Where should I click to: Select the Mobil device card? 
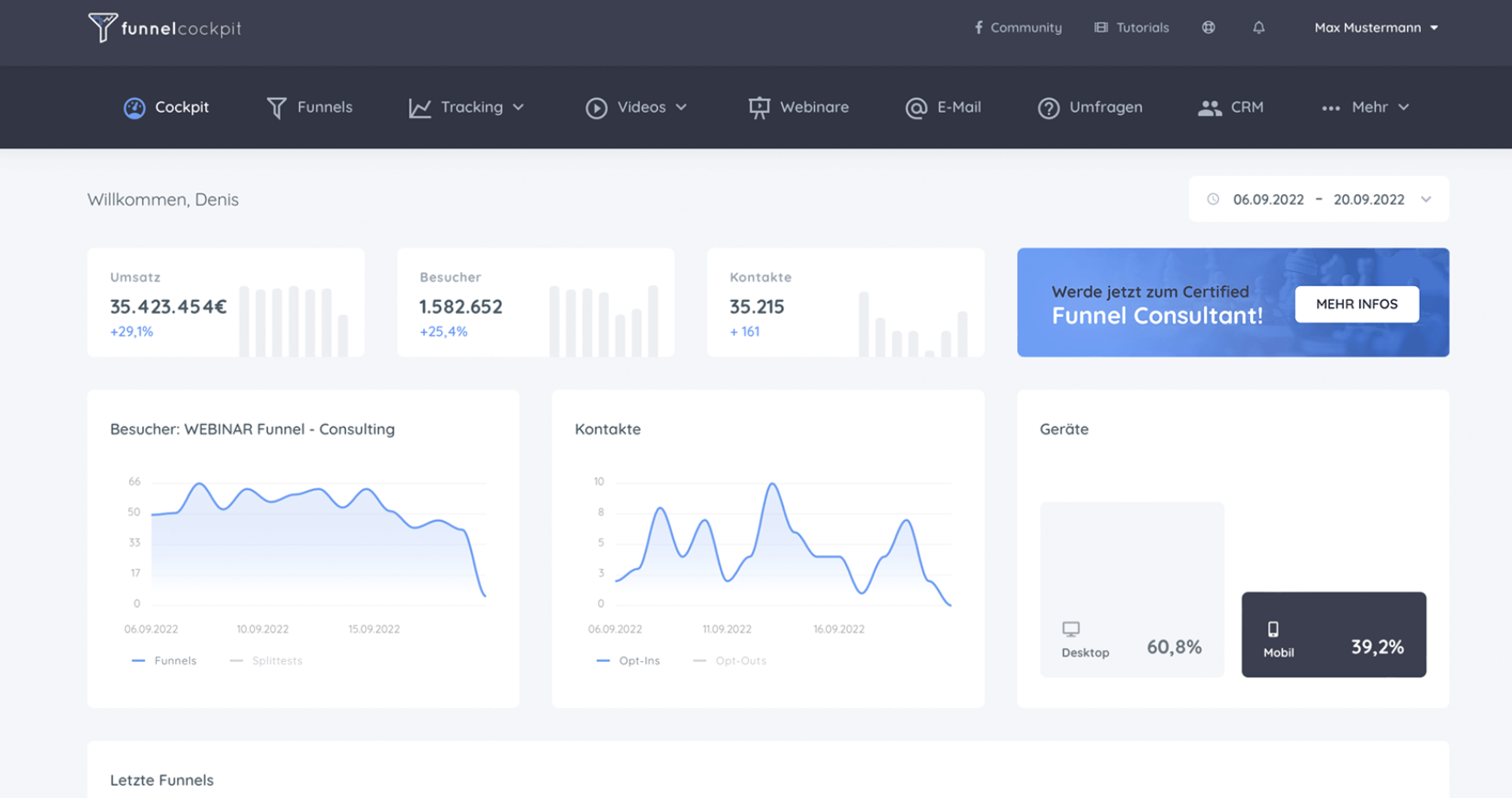click(1333, 634)
